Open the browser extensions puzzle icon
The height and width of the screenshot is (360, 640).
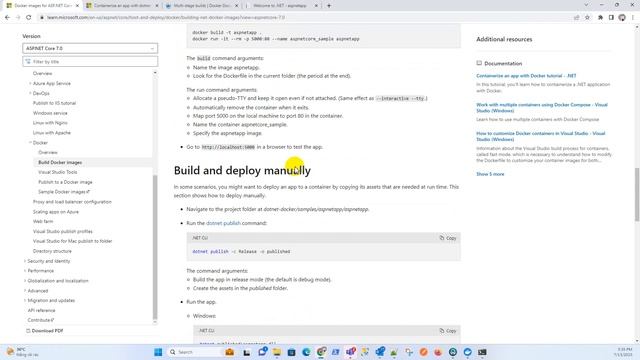coord(600,18)
